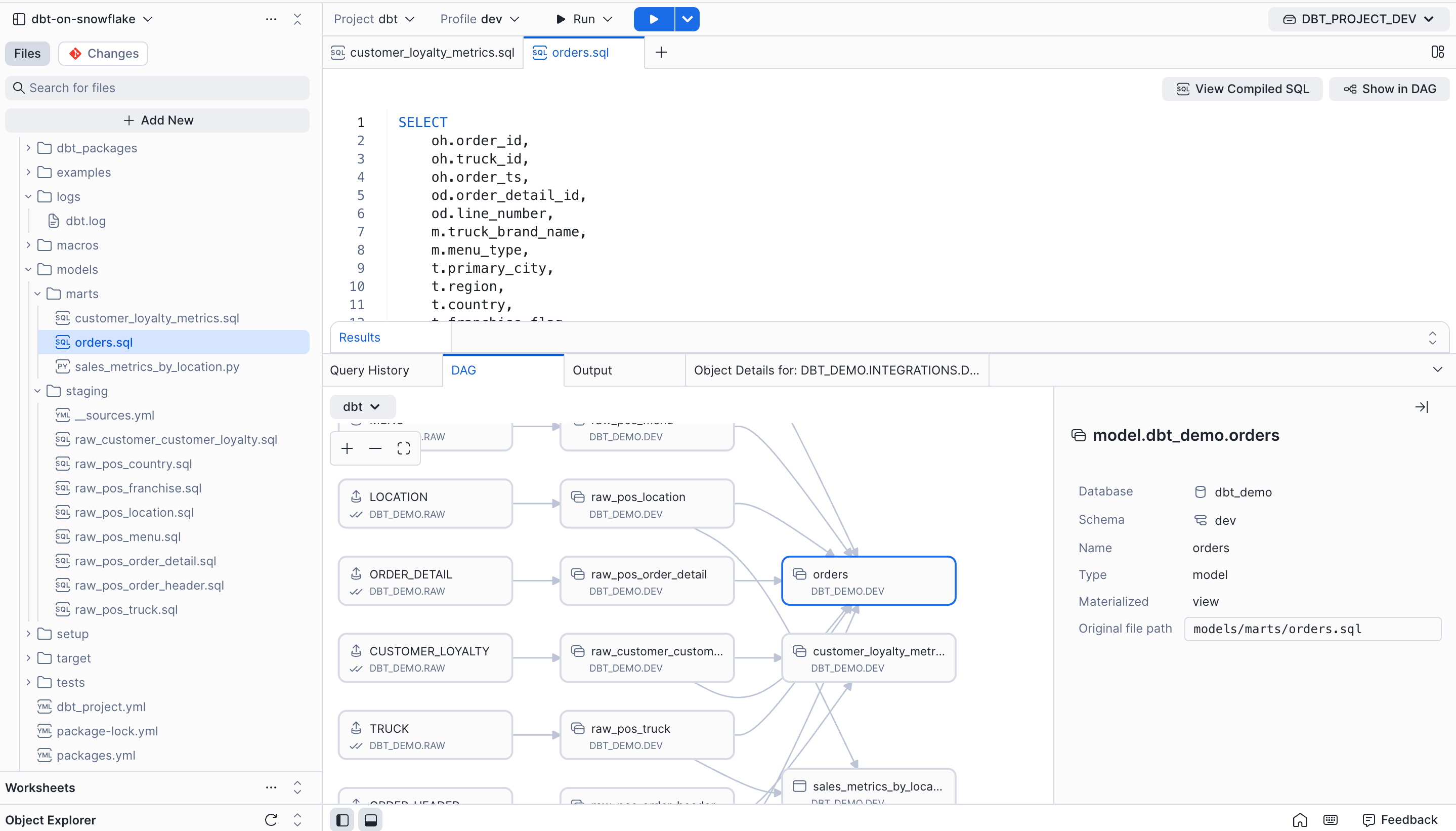
Task: Collapse the file sidebar panel
Action: click(x=297, y=19)
